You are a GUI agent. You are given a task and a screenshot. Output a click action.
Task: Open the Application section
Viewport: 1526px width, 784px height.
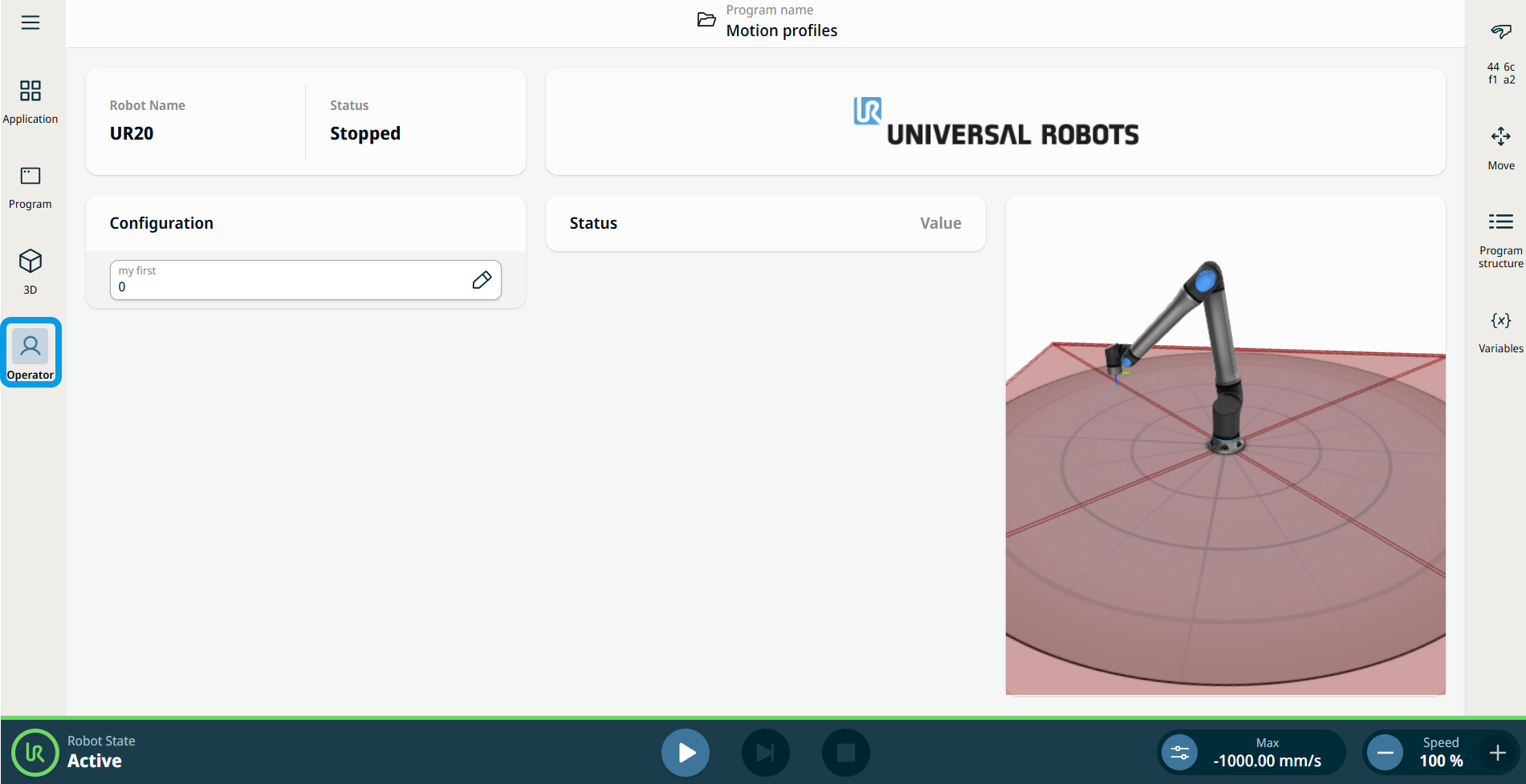coord(31,101)
